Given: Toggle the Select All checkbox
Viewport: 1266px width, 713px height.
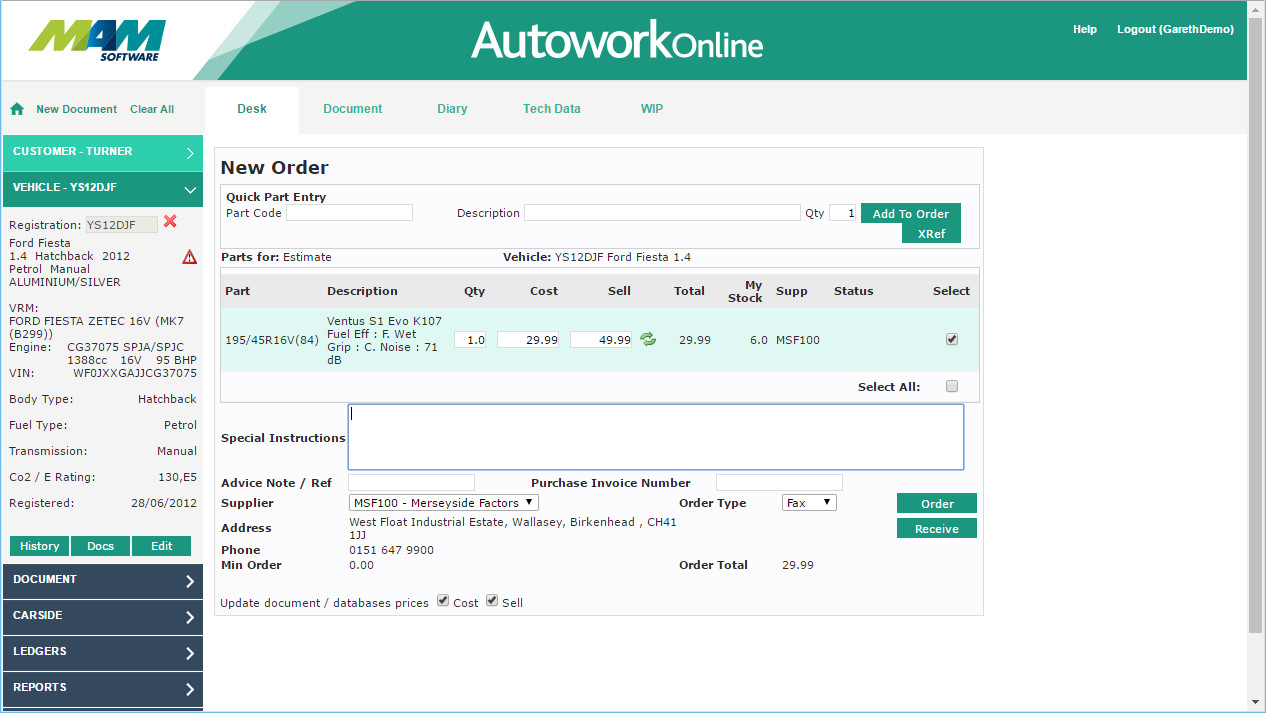Looking at the screenshot, I should click(x=951, y=387).
